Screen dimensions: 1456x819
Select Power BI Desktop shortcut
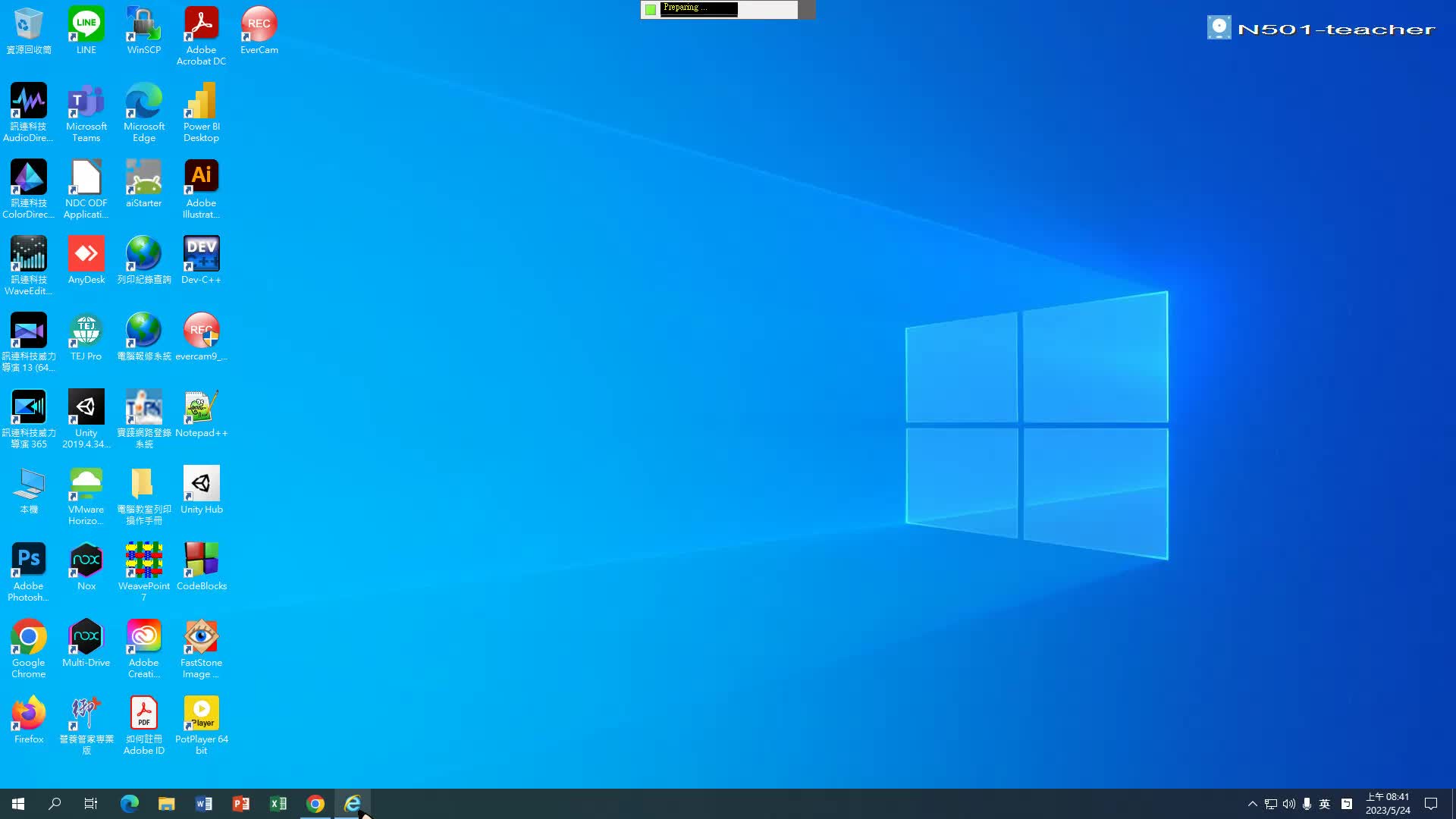pyautogui.click(x=202, y=113)
